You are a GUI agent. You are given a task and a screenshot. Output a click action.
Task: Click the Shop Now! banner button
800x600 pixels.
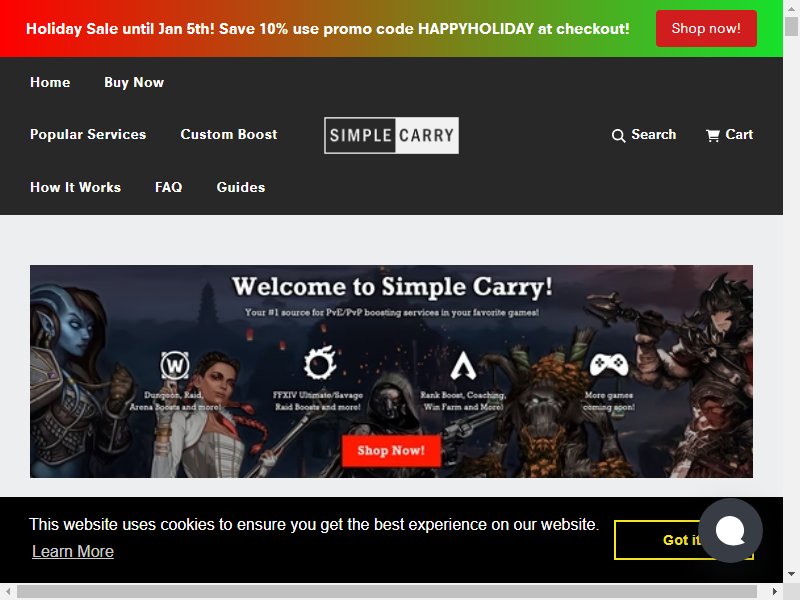(391, 451)
